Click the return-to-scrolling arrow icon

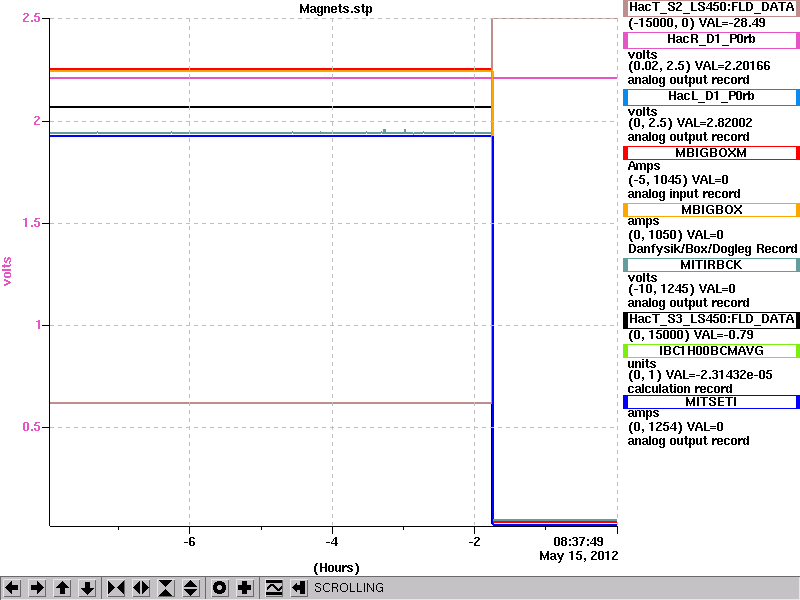pos(299,588)
